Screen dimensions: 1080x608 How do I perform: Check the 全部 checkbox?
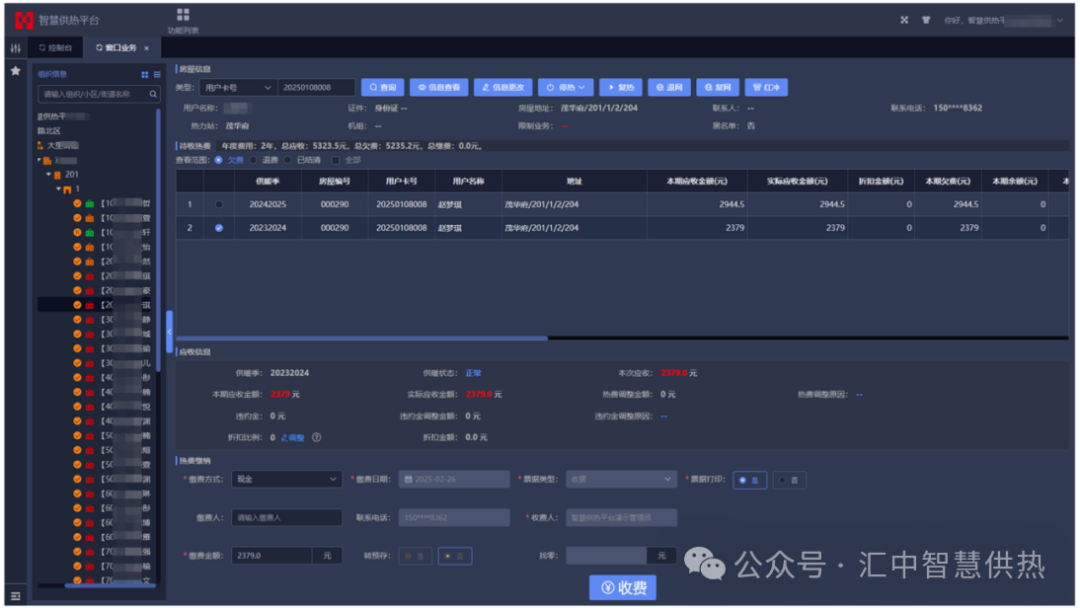[x=335, y=160]
